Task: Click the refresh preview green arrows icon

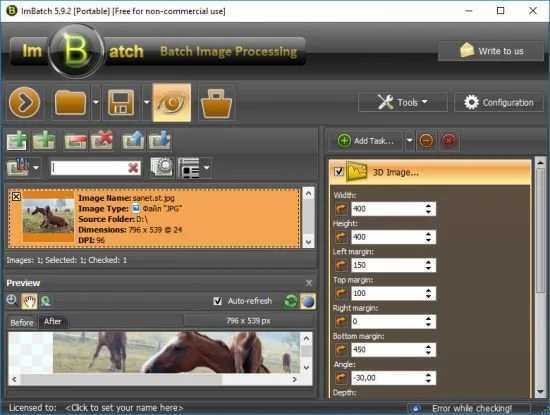Action: coord(291,301)
